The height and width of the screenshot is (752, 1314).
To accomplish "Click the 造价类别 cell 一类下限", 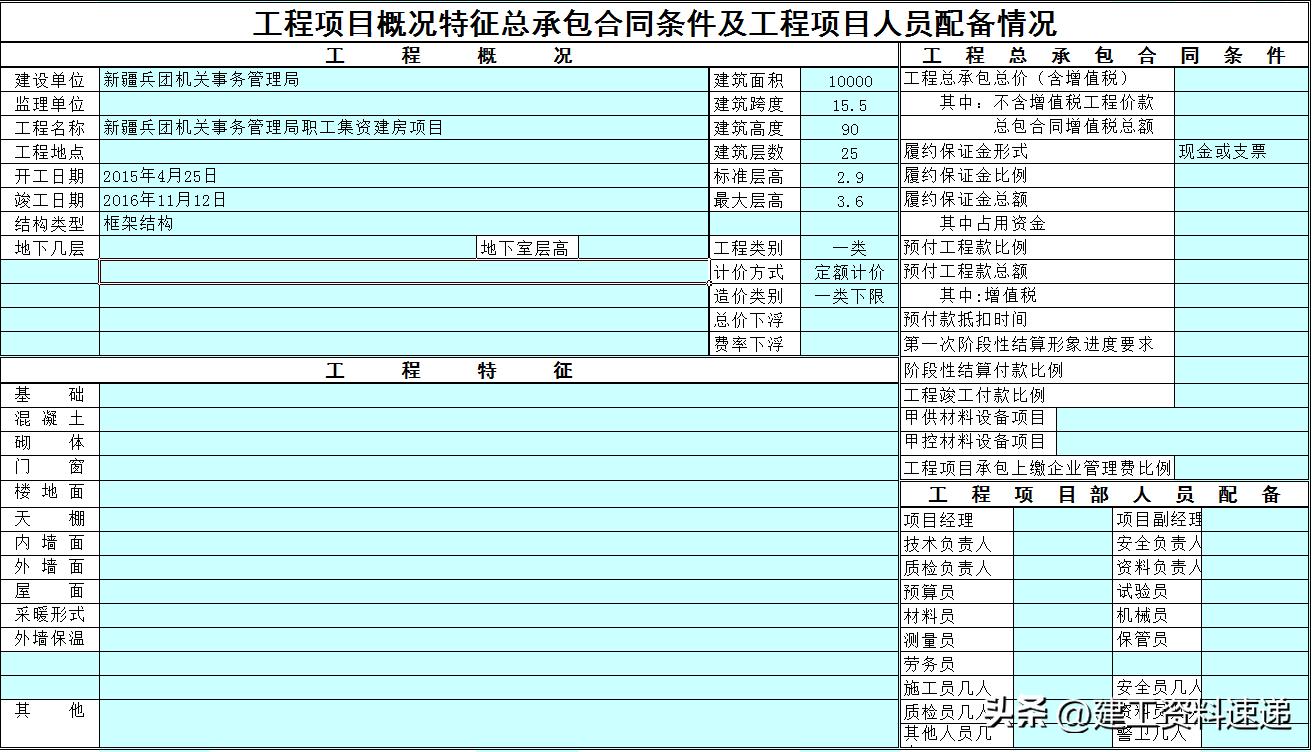I will pyautogui.click(x=850, y=296).
